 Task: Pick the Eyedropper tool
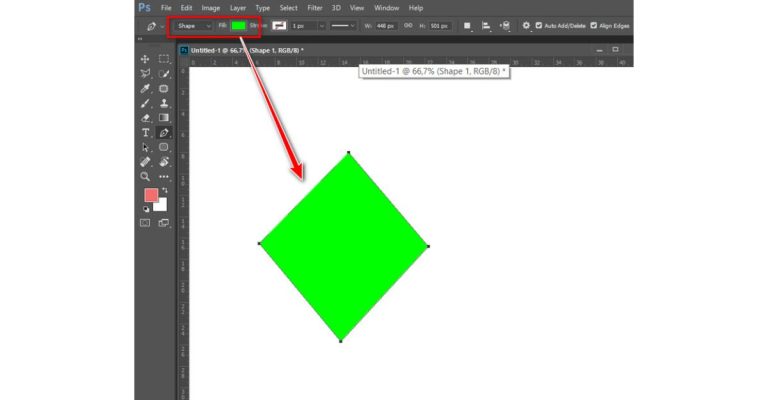coord(145,88)
